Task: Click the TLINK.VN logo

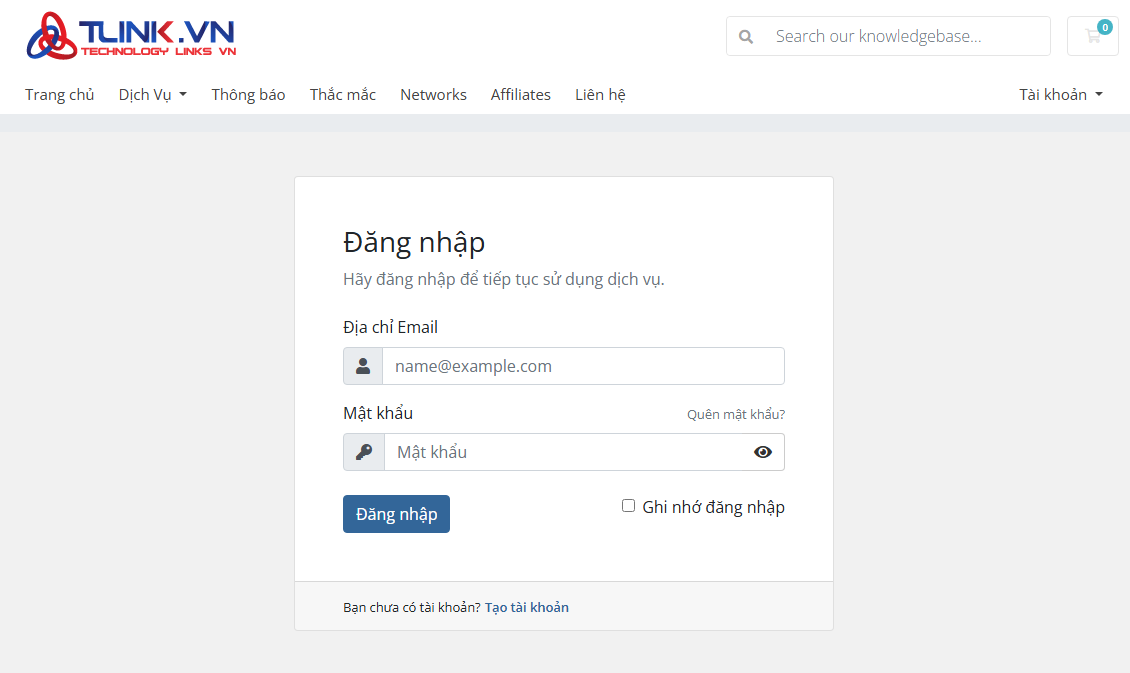Action: (x=131, y=36)
